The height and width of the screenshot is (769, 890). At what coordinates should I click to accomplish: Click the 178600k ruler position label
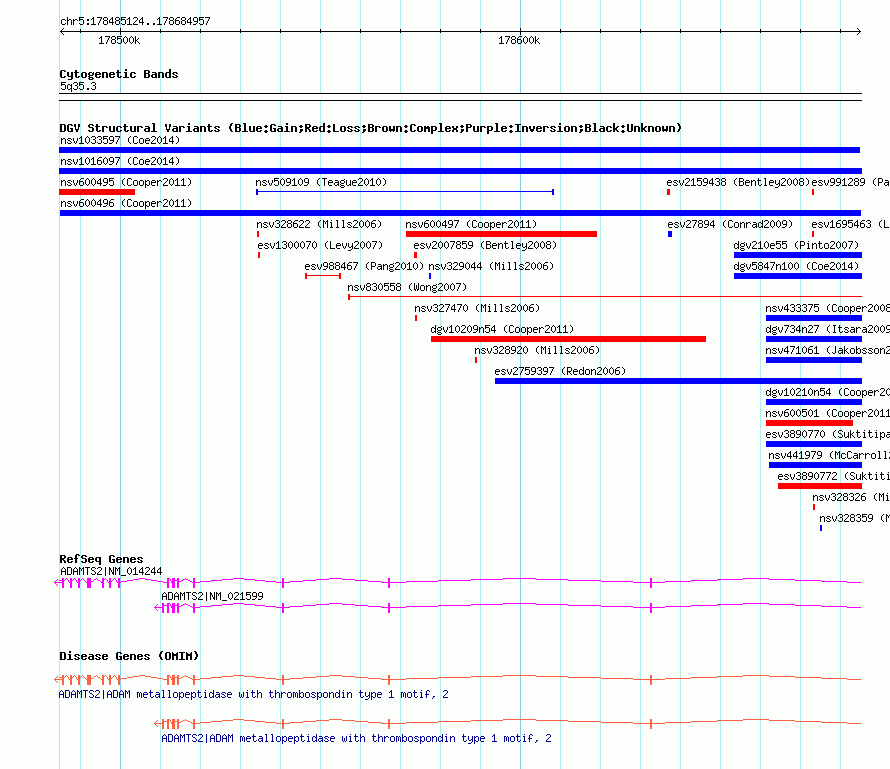tap(519, 40)
